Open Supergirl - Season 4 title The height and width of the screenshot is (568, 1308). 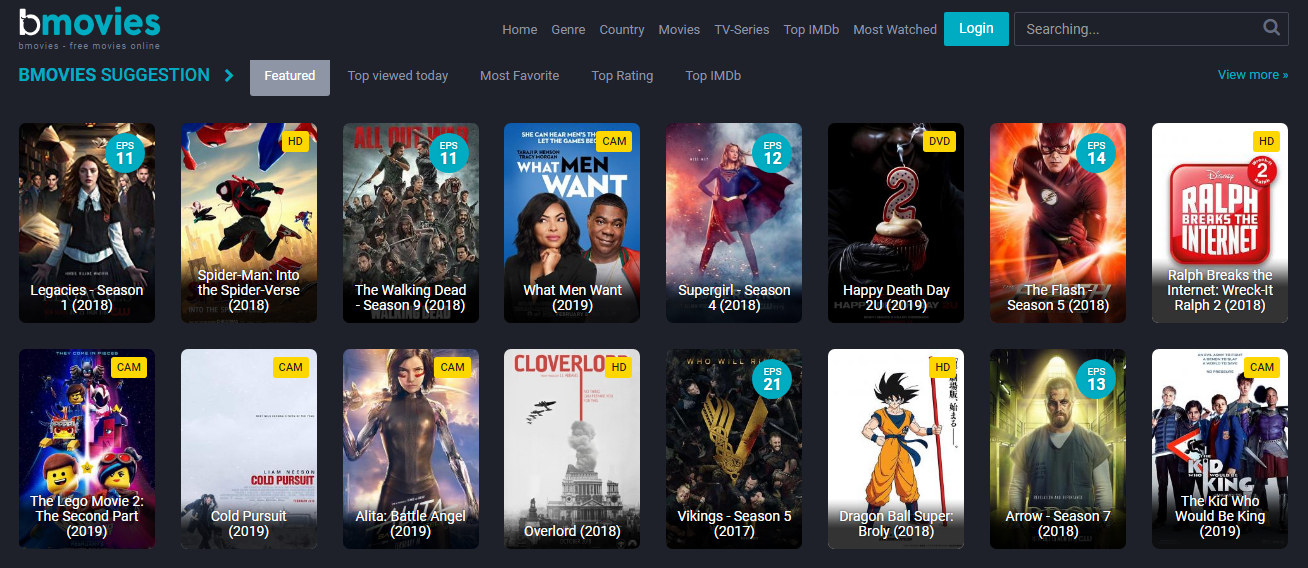tap(735, 298)
